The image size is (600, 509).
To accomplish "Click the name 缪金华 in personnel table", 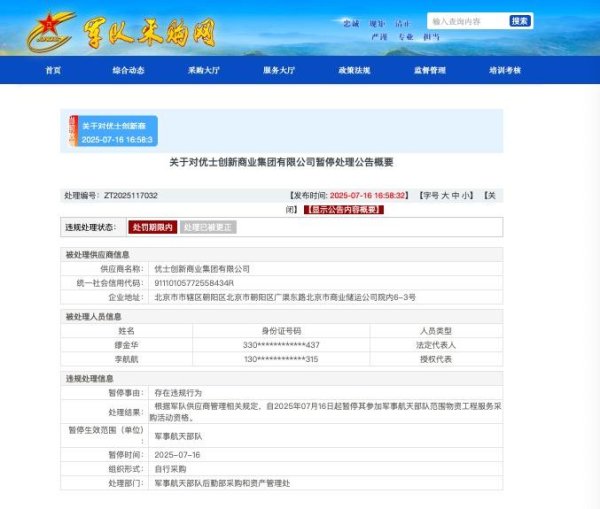I will click(x=126, y=345).
